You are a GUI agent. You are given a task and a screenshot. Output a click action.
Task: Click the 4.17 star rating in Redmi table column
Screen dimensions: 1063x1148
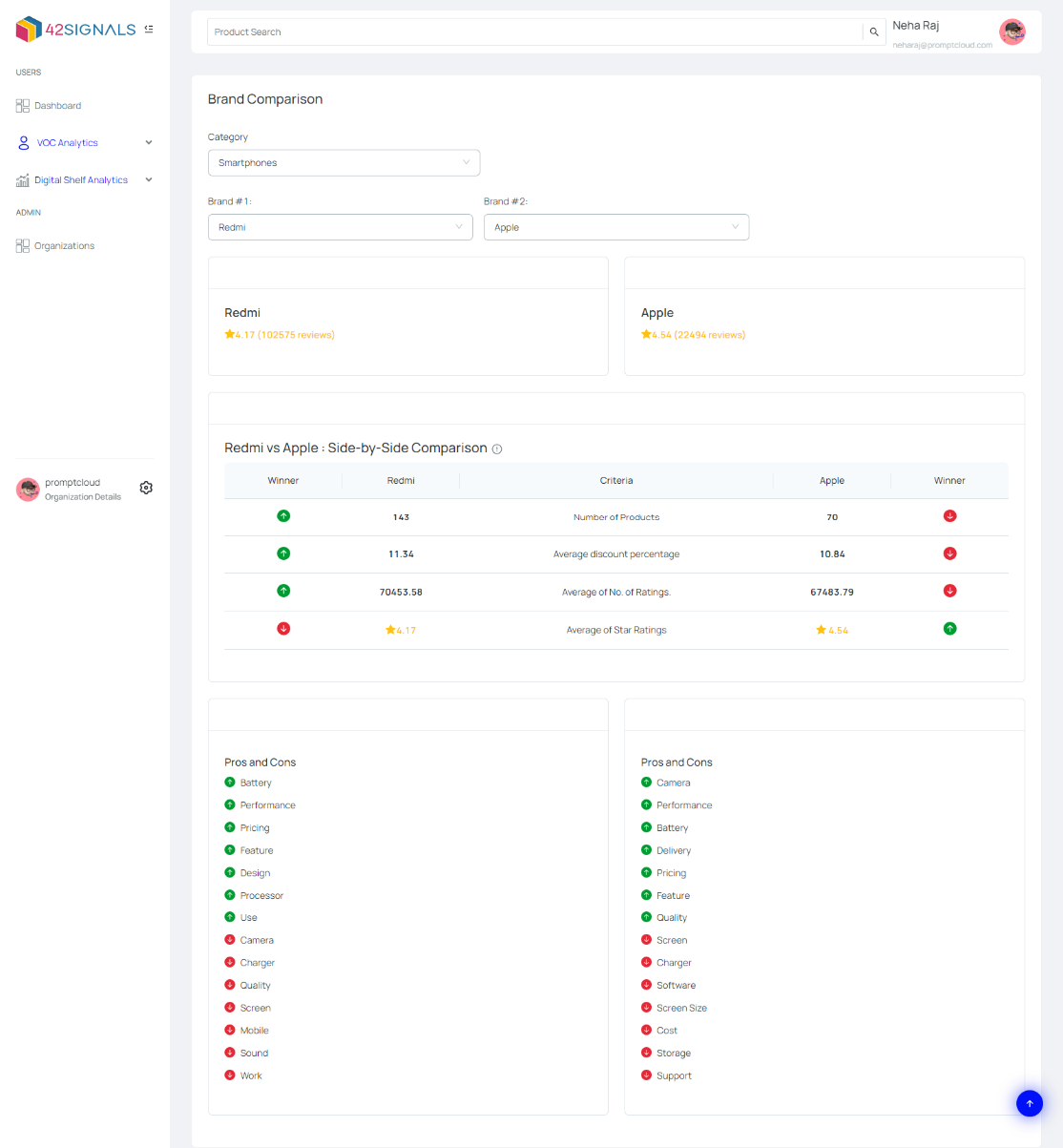pos(401,630)
